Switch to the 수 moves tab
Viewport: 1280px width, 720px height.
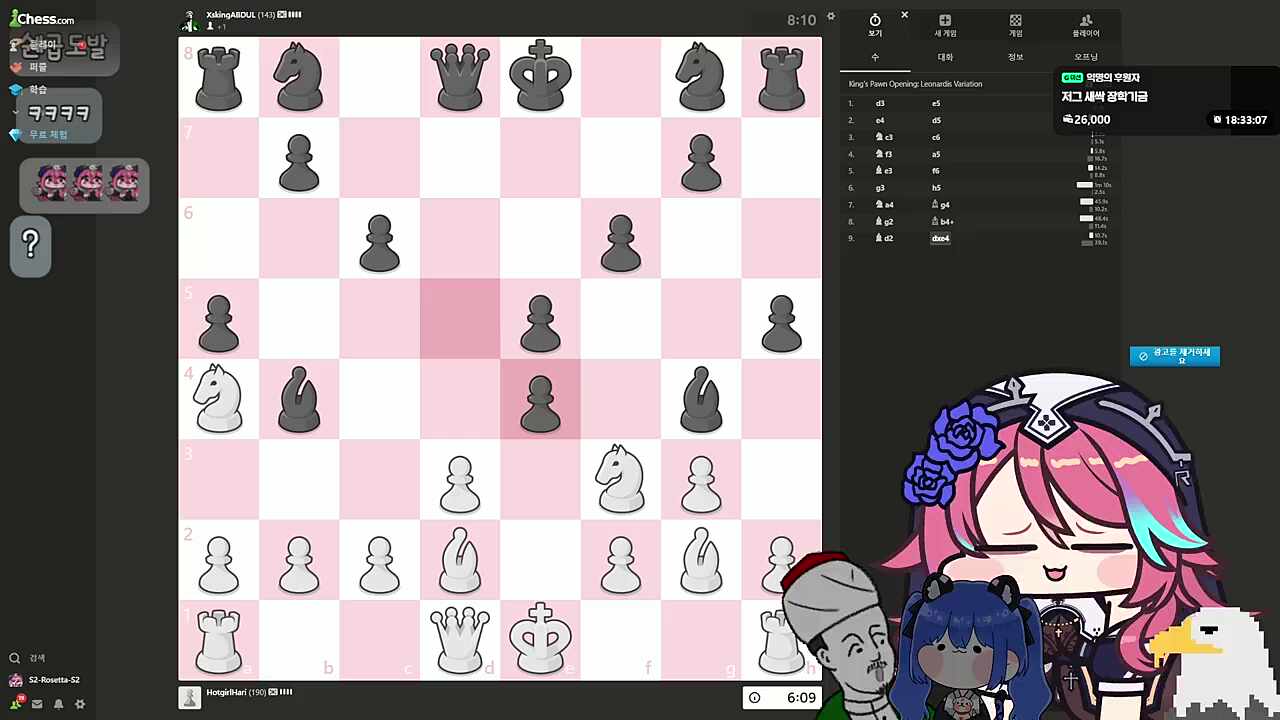(875, 57)
